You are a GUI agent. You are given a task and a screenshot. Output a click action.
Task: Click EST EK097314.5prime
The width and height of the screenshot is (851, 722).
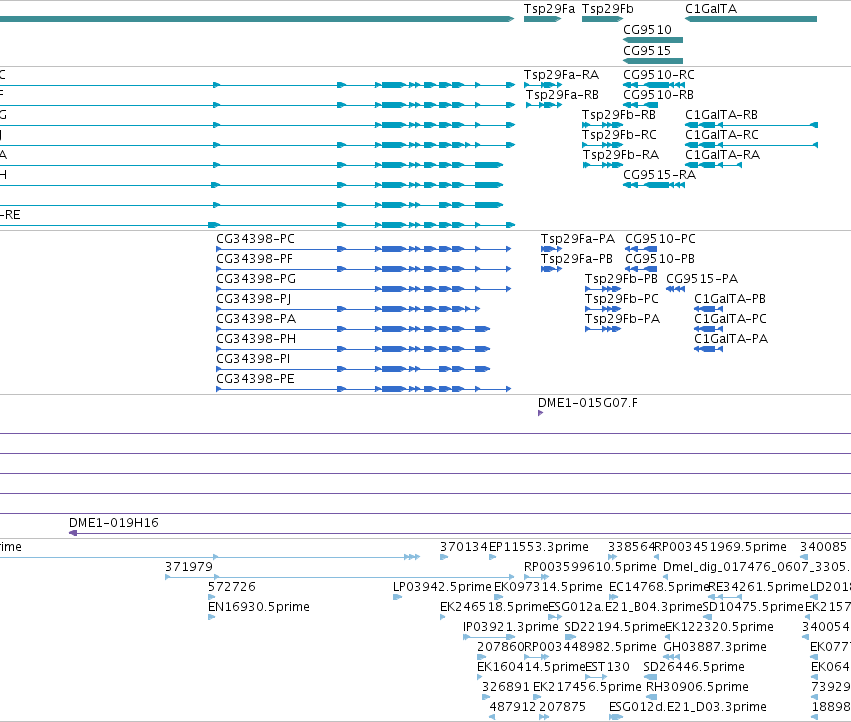click(x=548, y=587)
